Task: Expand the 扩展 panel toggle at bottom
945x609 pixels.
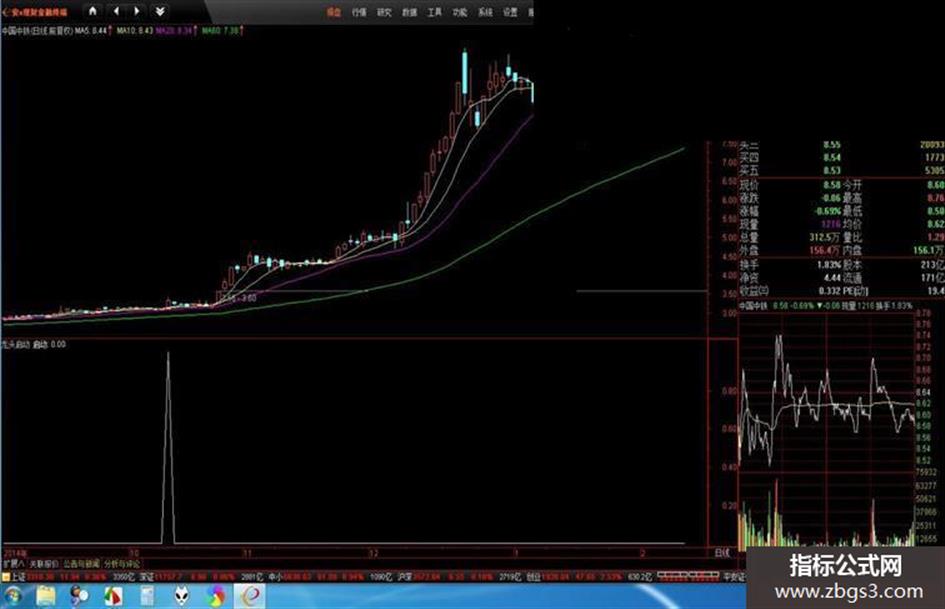Action: pyautogui.click(x=13, y=564)
